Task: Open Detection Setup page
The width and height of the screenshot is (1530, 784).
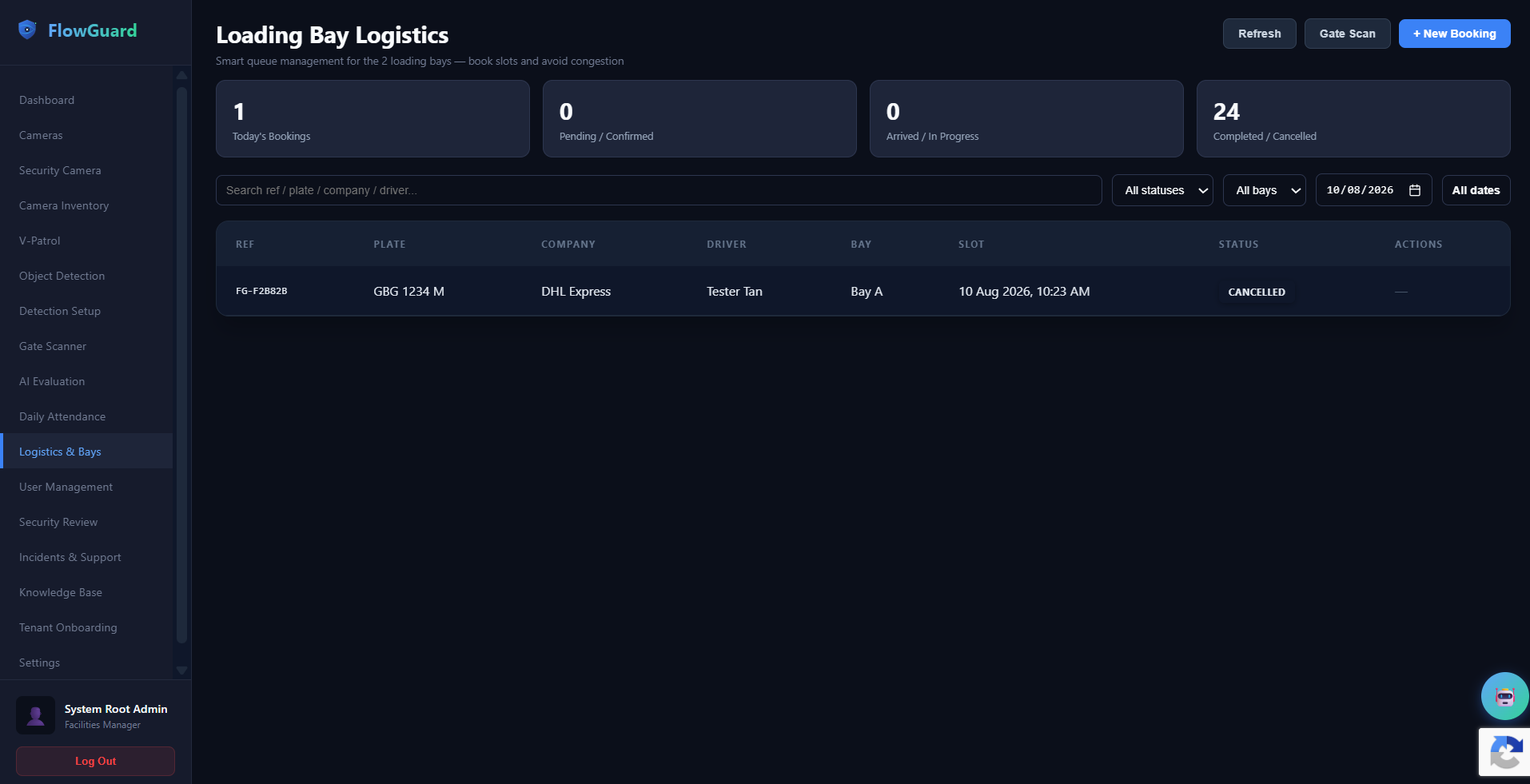Action: coord(86,311)
